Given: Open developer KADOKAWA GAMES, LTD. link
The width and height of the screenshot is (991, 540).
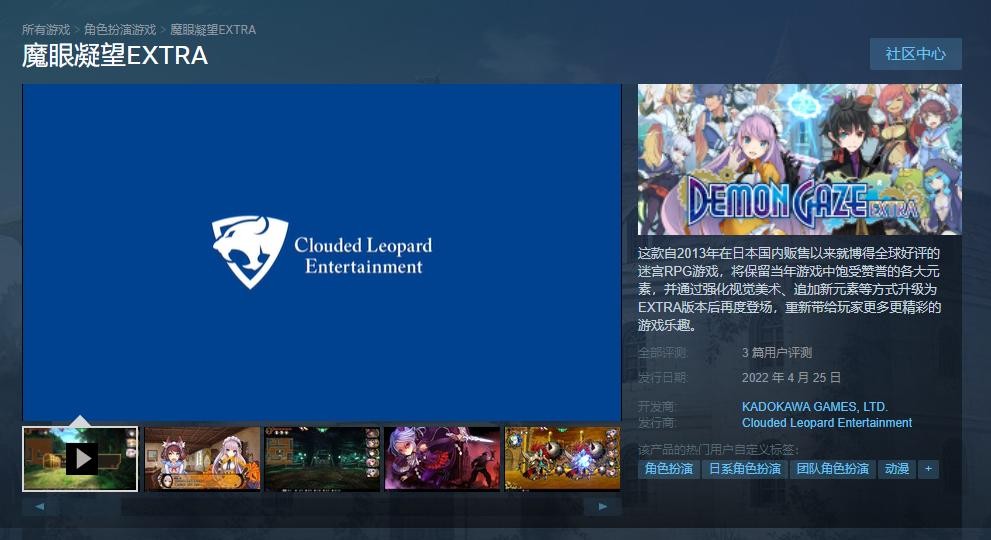Looking at the screenshot, I should 815,407.
